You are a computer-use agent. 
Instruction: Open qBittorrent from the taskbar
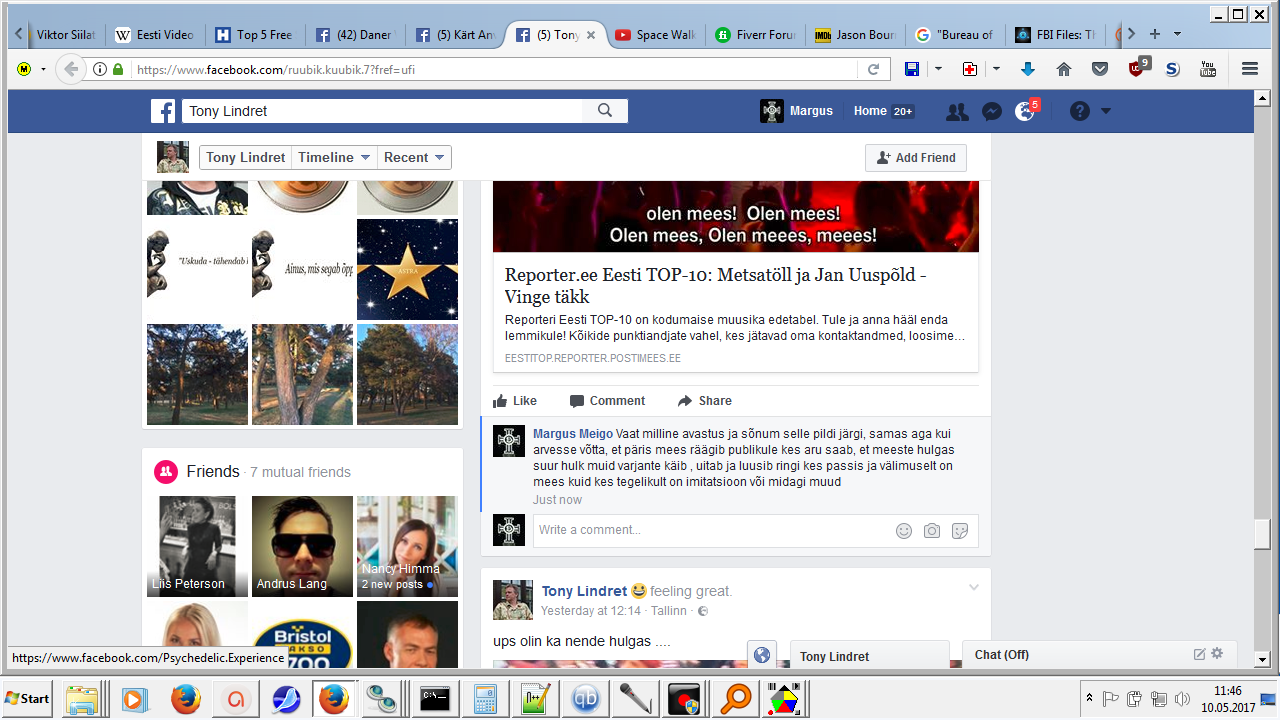587,698
